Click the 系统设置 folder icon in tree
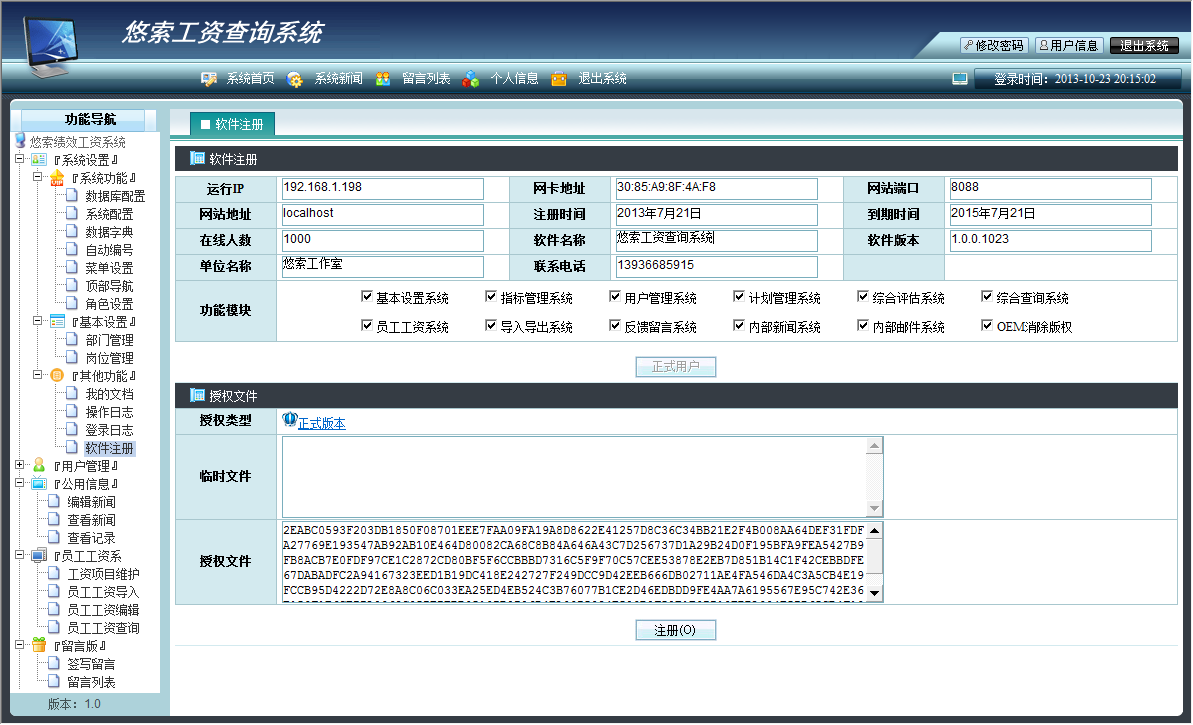This screenshot has width=1193, height=725. click(x=40, y=160)
